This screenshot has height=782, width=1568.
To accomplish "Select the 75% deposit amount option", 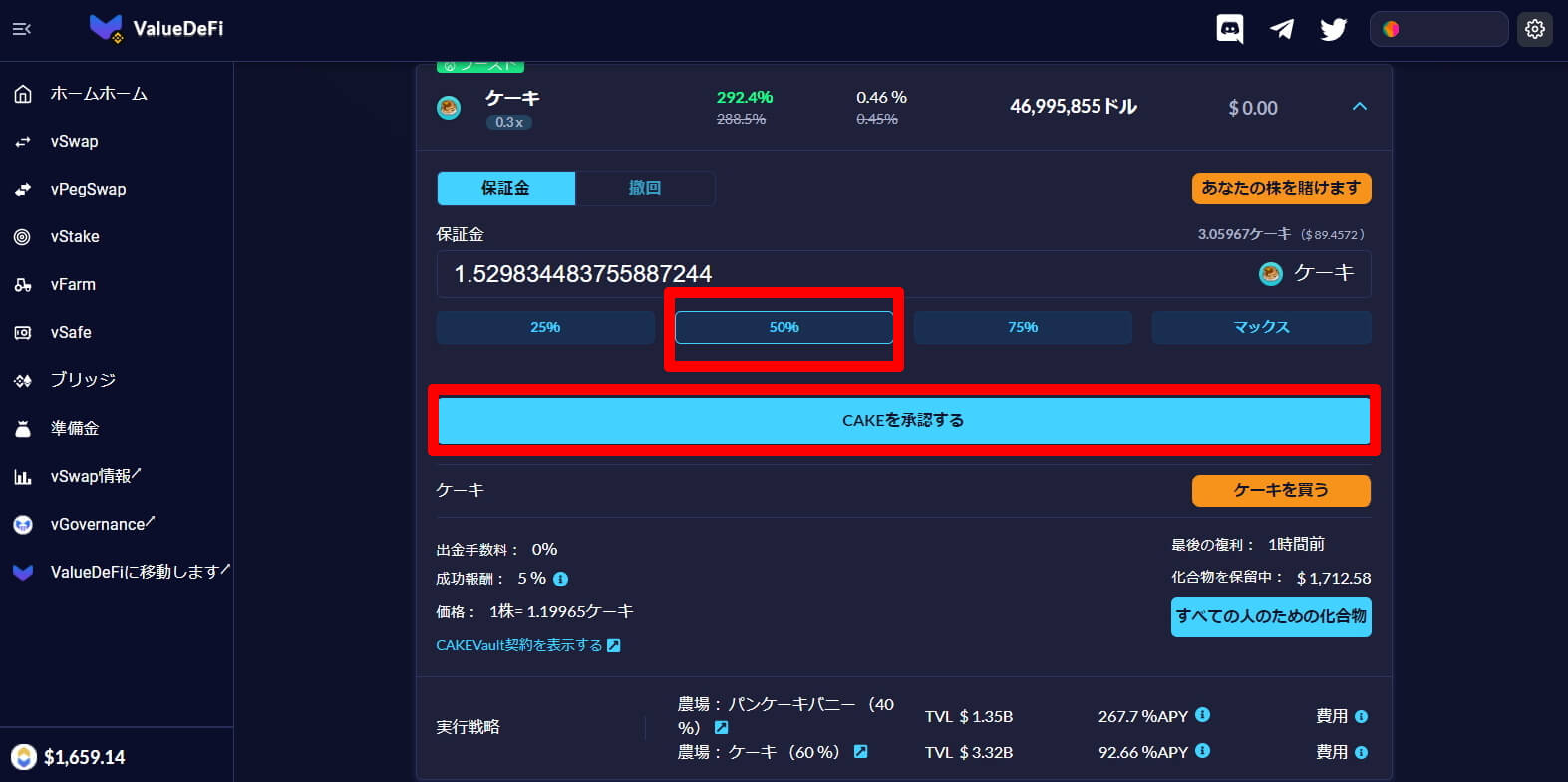I will 1022,327.
